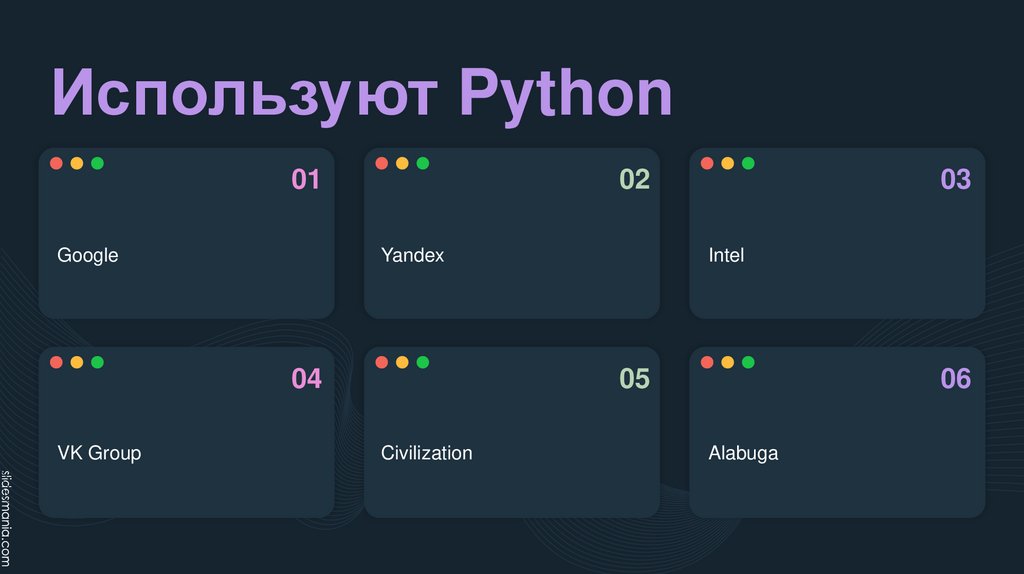The image size is (1024, 574).
Task: Click the green number 05
Action: (x=634, y=379)
